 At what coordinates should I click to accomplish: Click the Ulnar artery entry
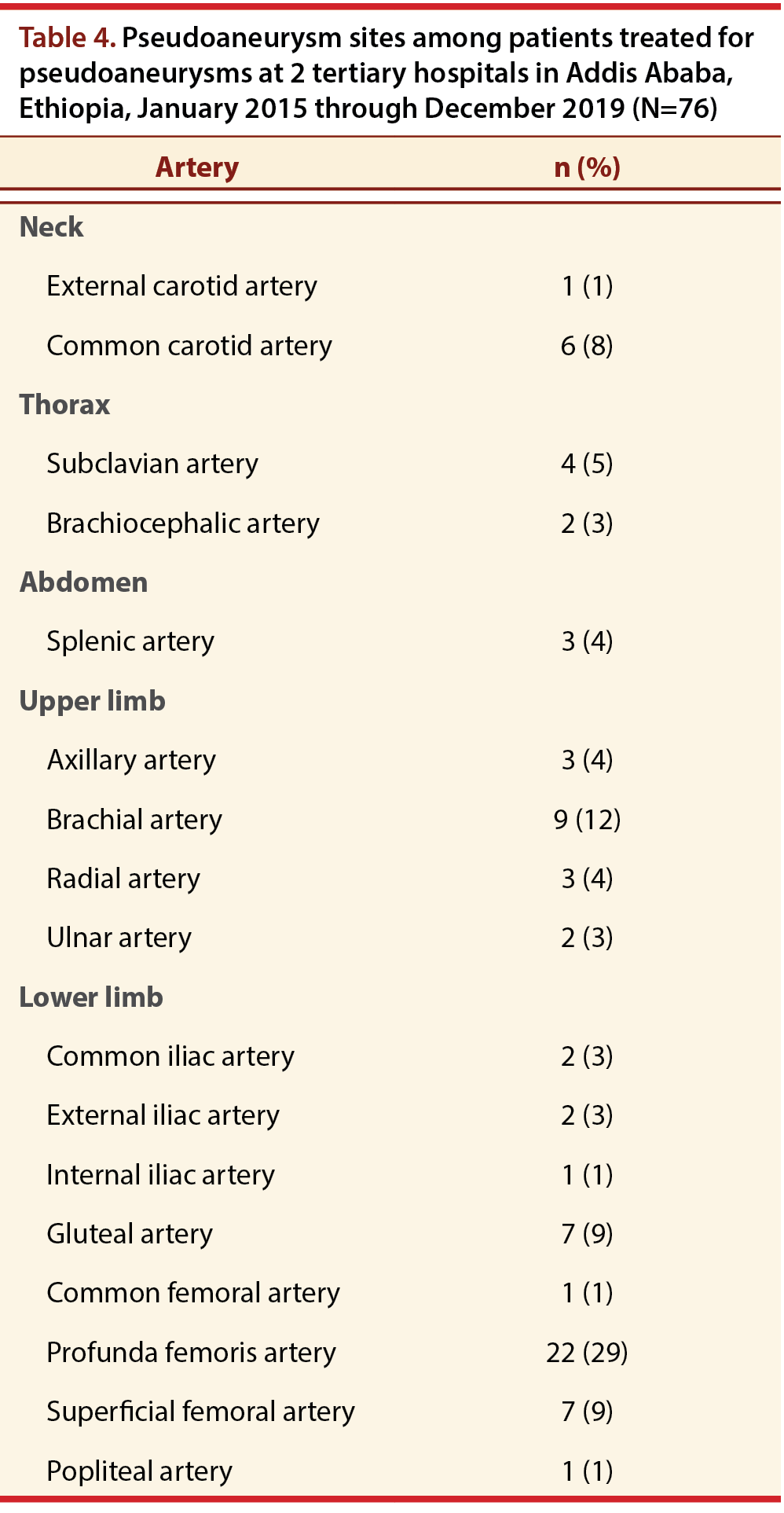click(x=119, y=937)
